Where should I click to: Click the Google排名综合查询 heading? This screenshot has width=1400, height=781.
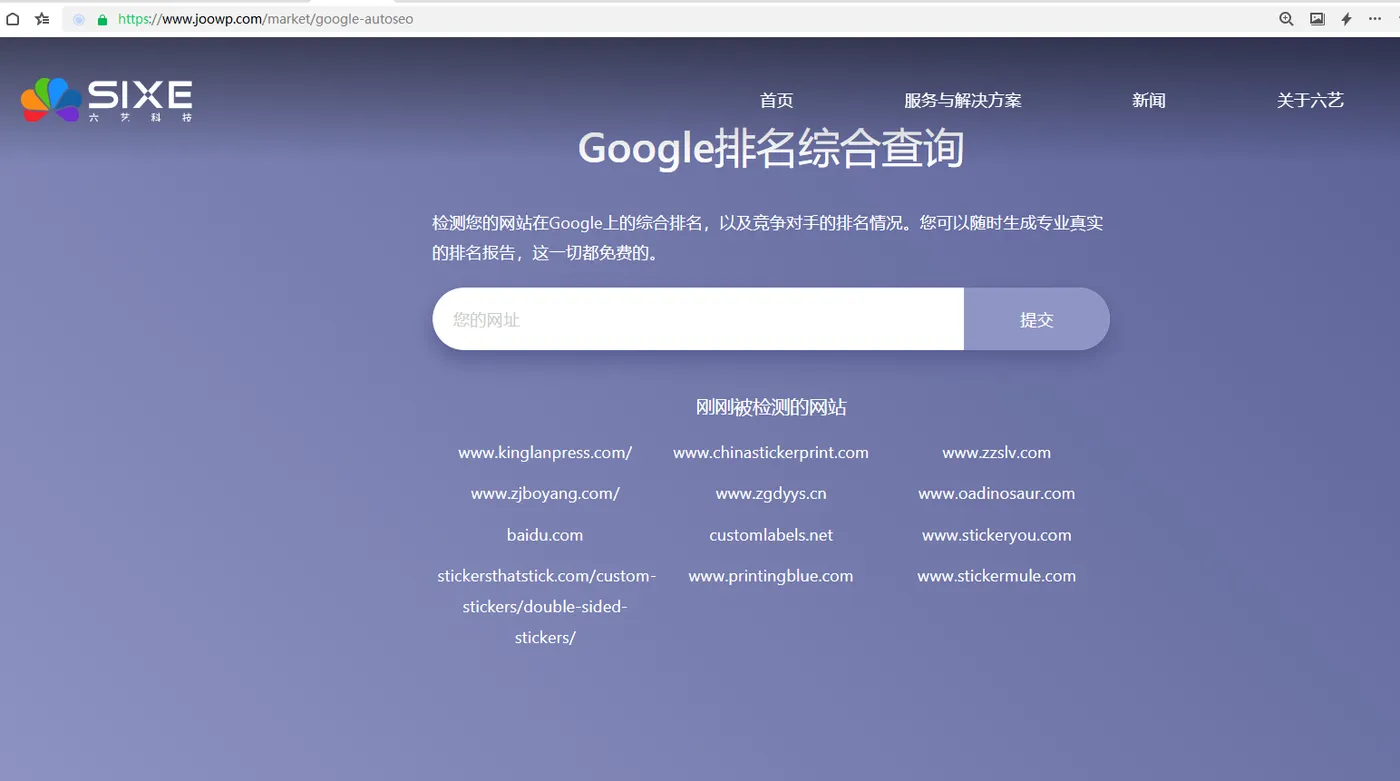pos(771,149)
